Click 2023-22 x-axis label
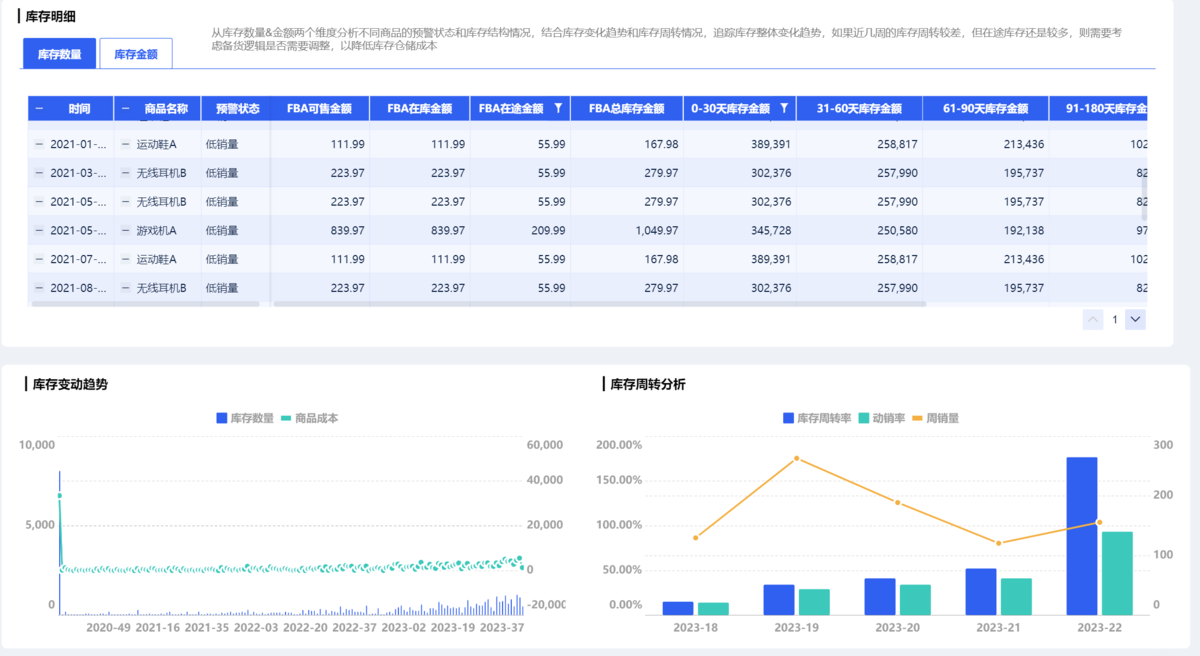This screenshot has height=656, width=1200. pyautogui.click(x=1098, y=628)
